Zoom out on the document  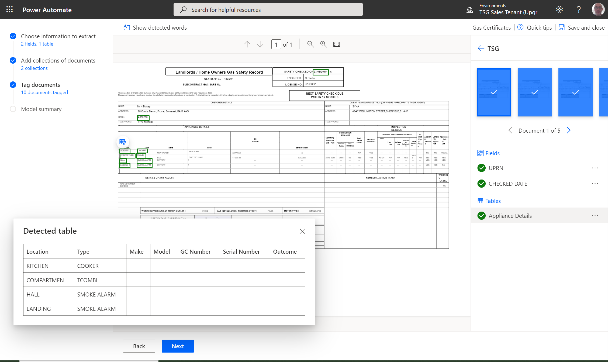(310, 44)
